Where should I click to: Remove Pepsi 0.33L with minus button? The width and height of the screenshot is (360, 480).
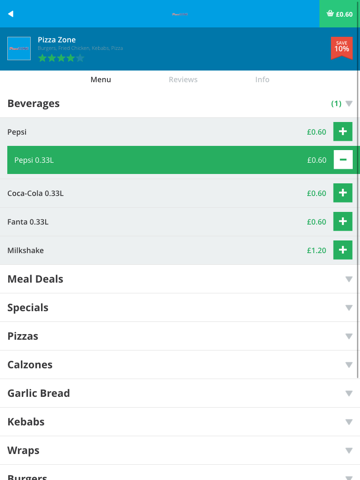(343, 160)
